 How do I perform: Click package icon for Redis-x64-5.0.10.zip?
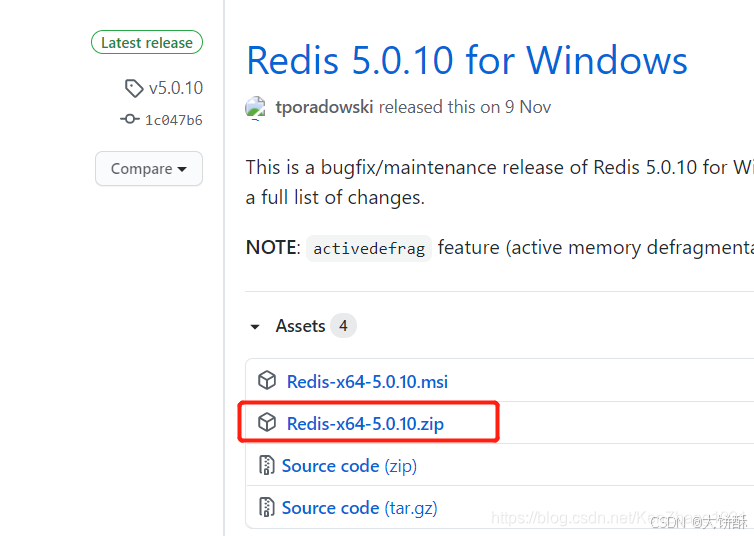pos(267,423)
